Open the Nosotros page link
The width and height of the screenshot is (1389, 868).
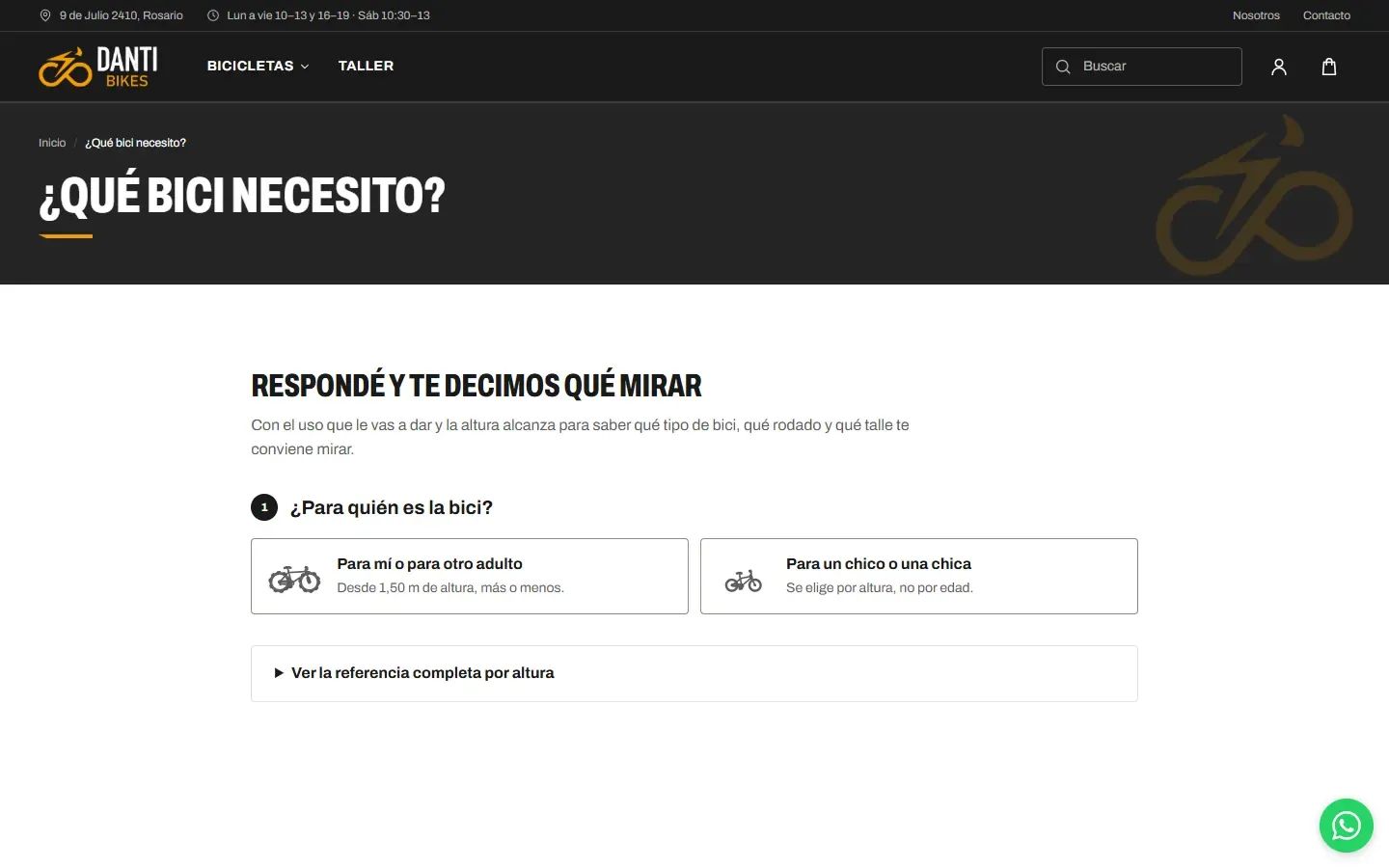click(x=1256, y=15)
